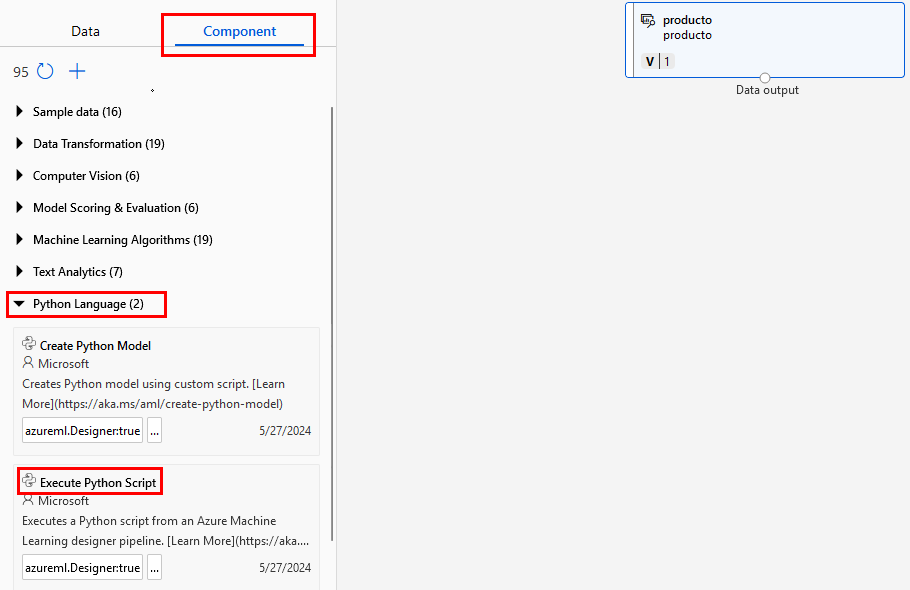Expand the Computer Vision category

coord(19,176)
